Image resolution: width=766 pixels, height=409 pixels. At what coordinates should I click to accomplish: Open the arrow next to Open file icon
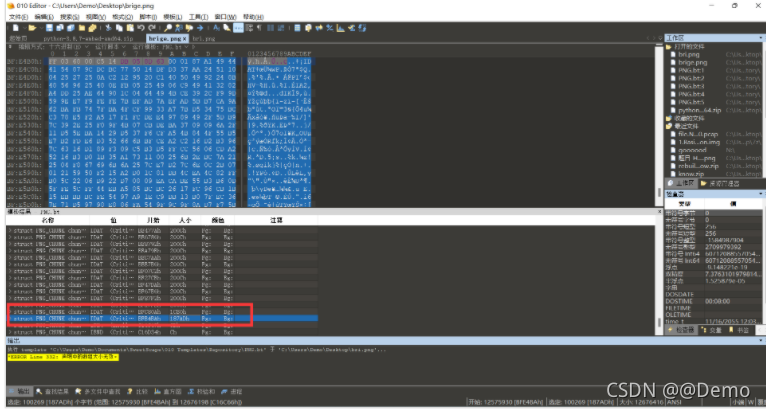click(x=41, y=28)
